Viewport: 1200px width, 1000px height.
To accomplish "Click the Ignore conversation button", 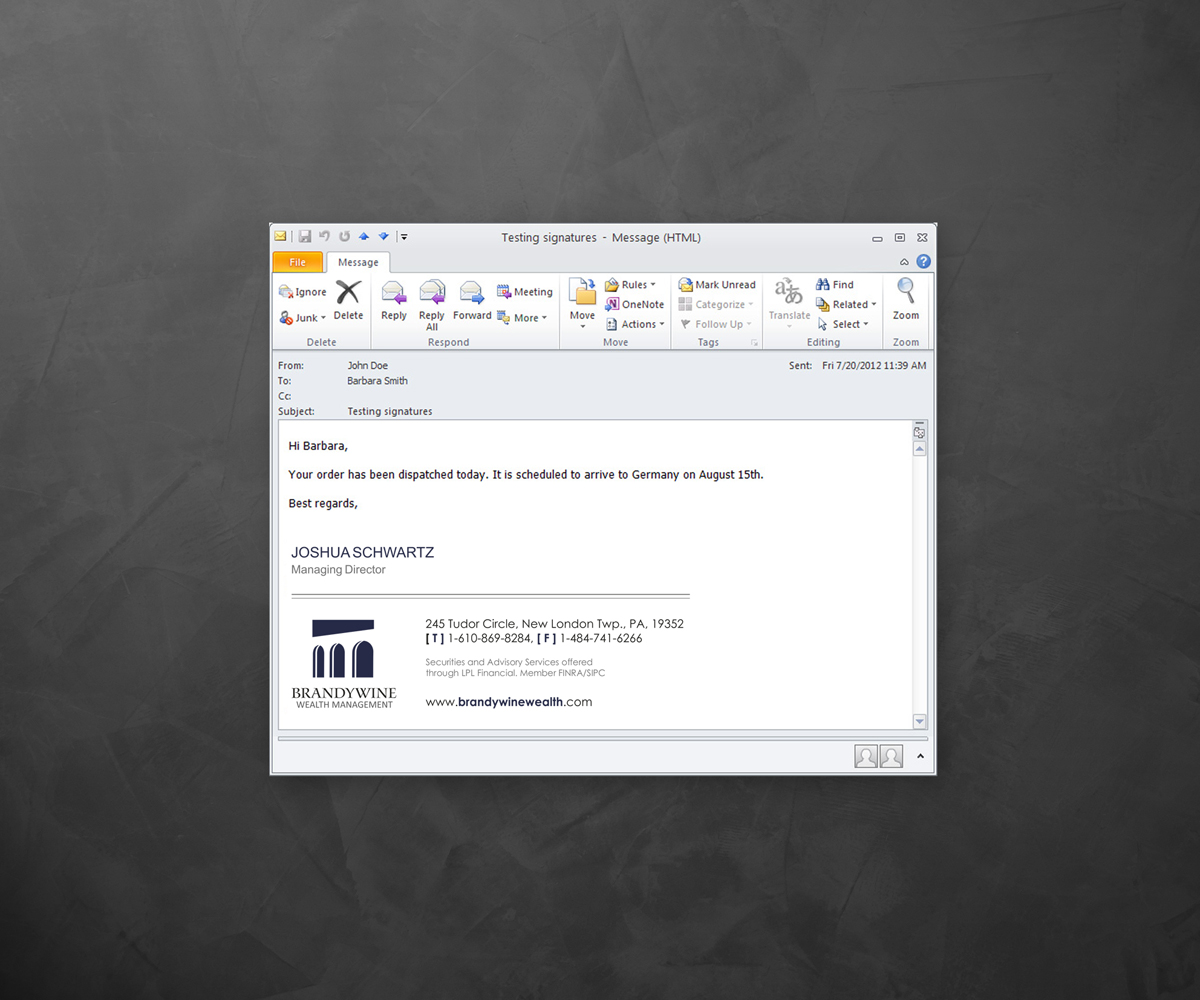I will [303, 292].
